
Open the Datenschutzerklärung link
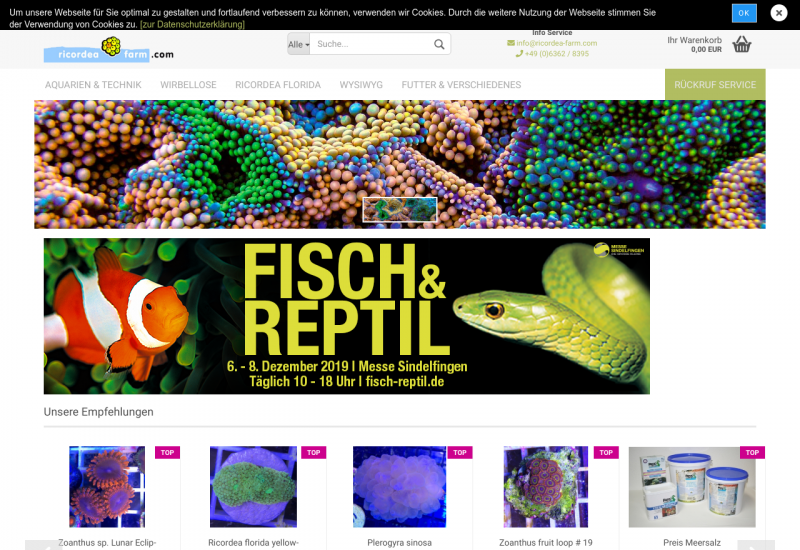tap(192, 24)
